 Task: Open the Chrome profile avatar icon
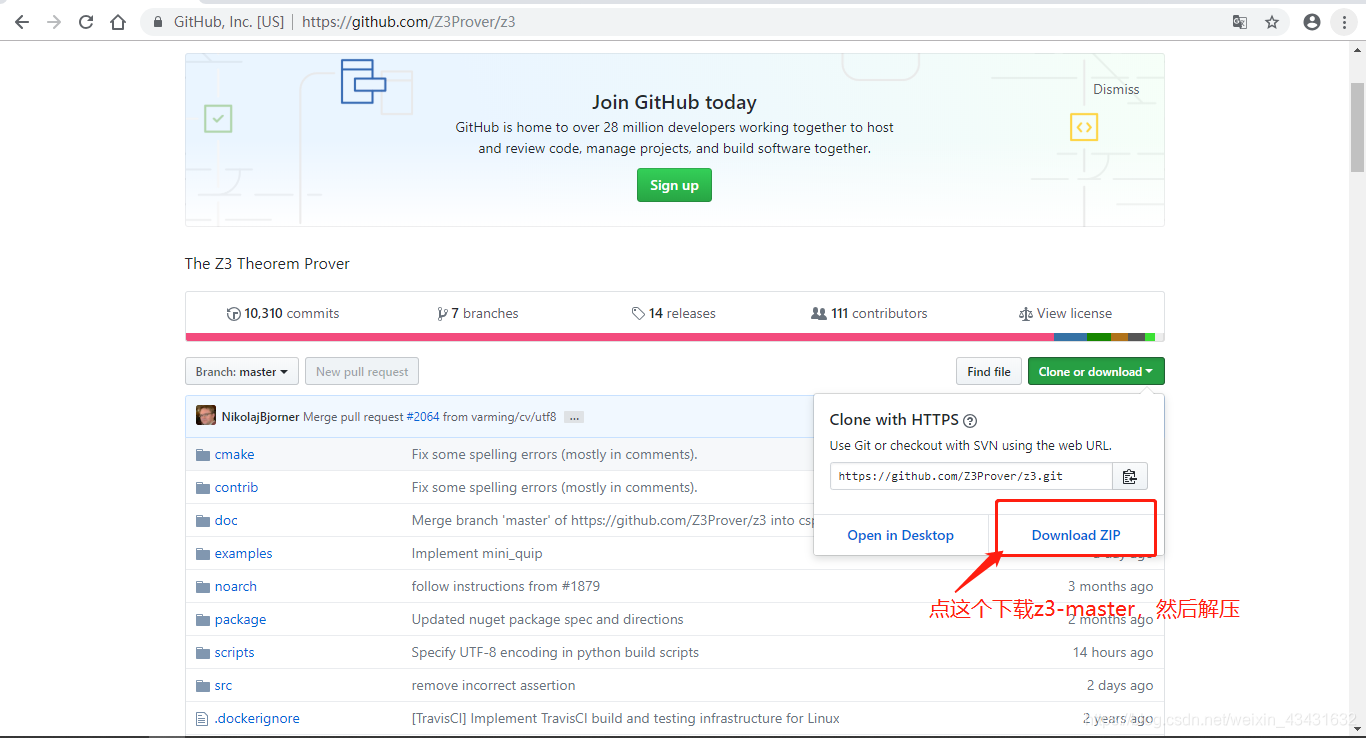(x=1312, y=22)
